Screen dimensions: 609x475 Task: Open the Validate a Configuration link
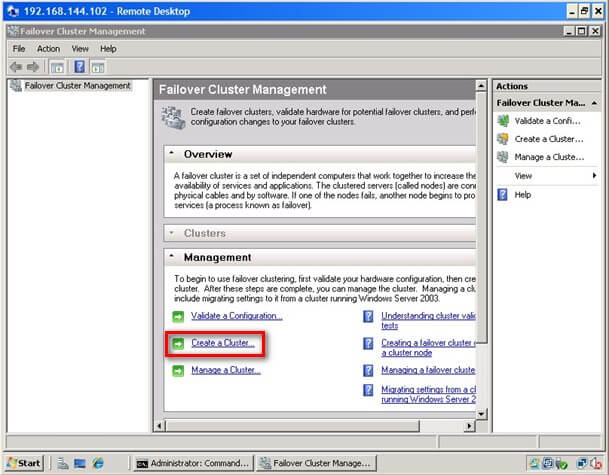237,316
